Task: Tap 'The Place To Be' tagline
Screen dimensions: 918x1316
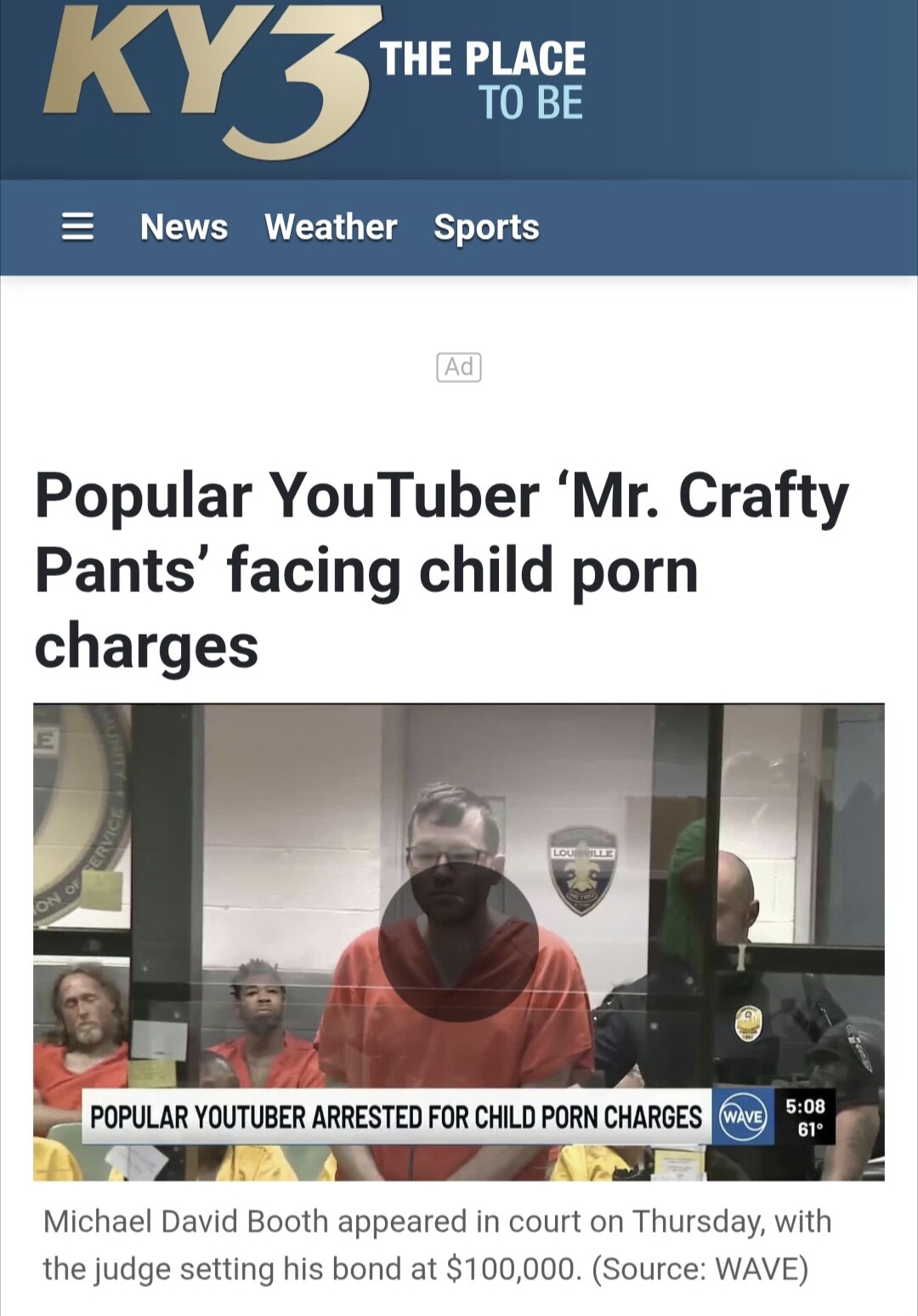Action: pyautogui.click(x=483, y=81)
